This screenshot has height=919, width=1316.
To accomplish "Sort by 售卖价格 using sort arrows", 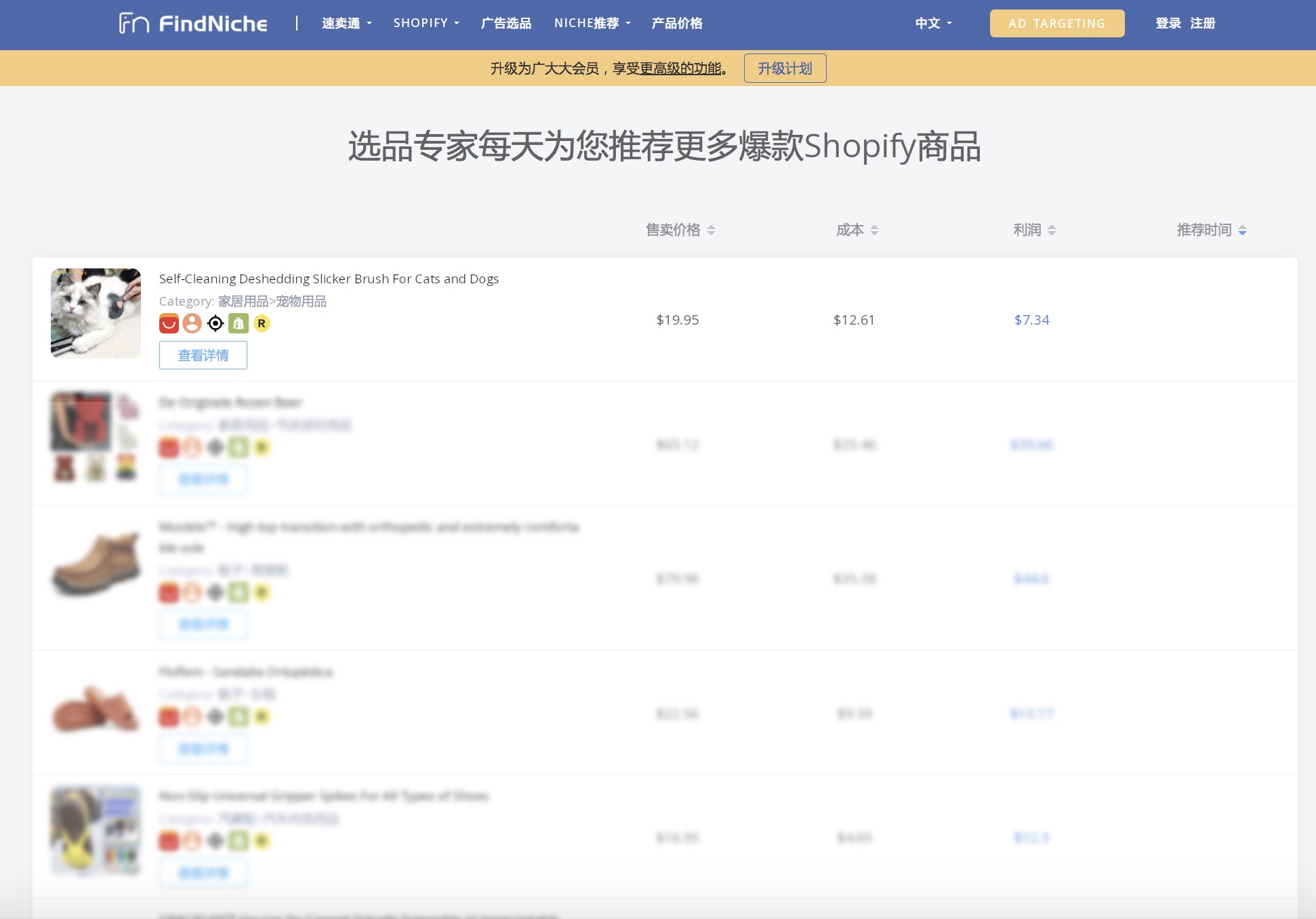I will tap(711, 230).
